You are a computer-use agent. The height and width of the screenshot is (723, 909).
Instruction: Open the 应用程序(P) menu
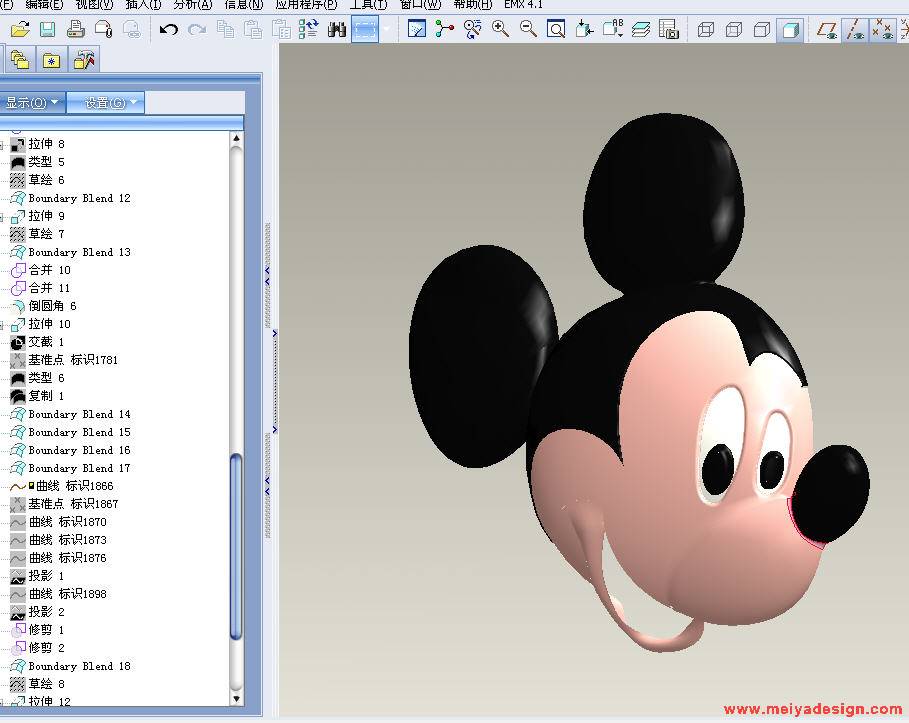tap(306, 5)
